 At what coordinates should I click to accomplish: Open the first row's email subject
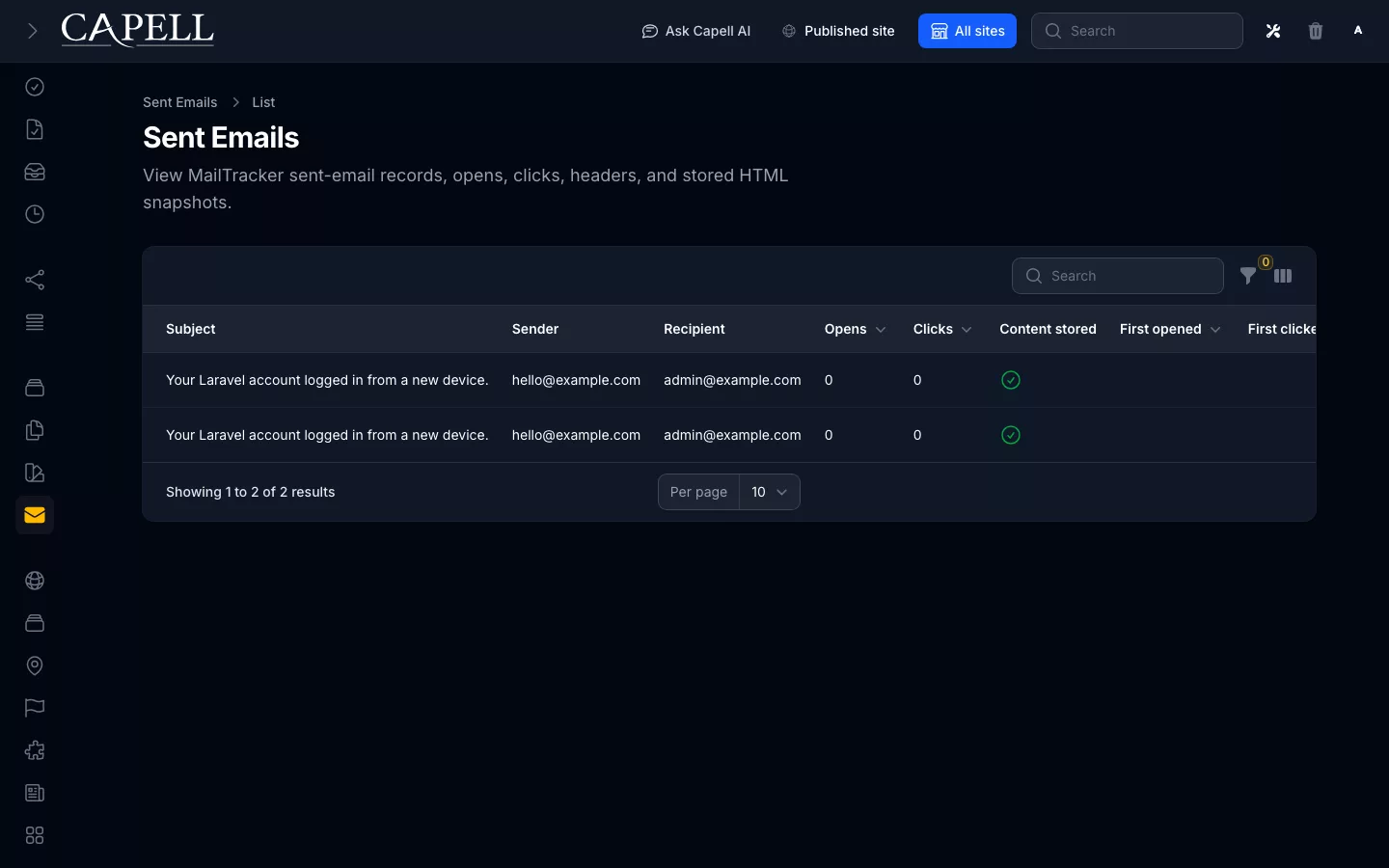(x=327, y=380)
